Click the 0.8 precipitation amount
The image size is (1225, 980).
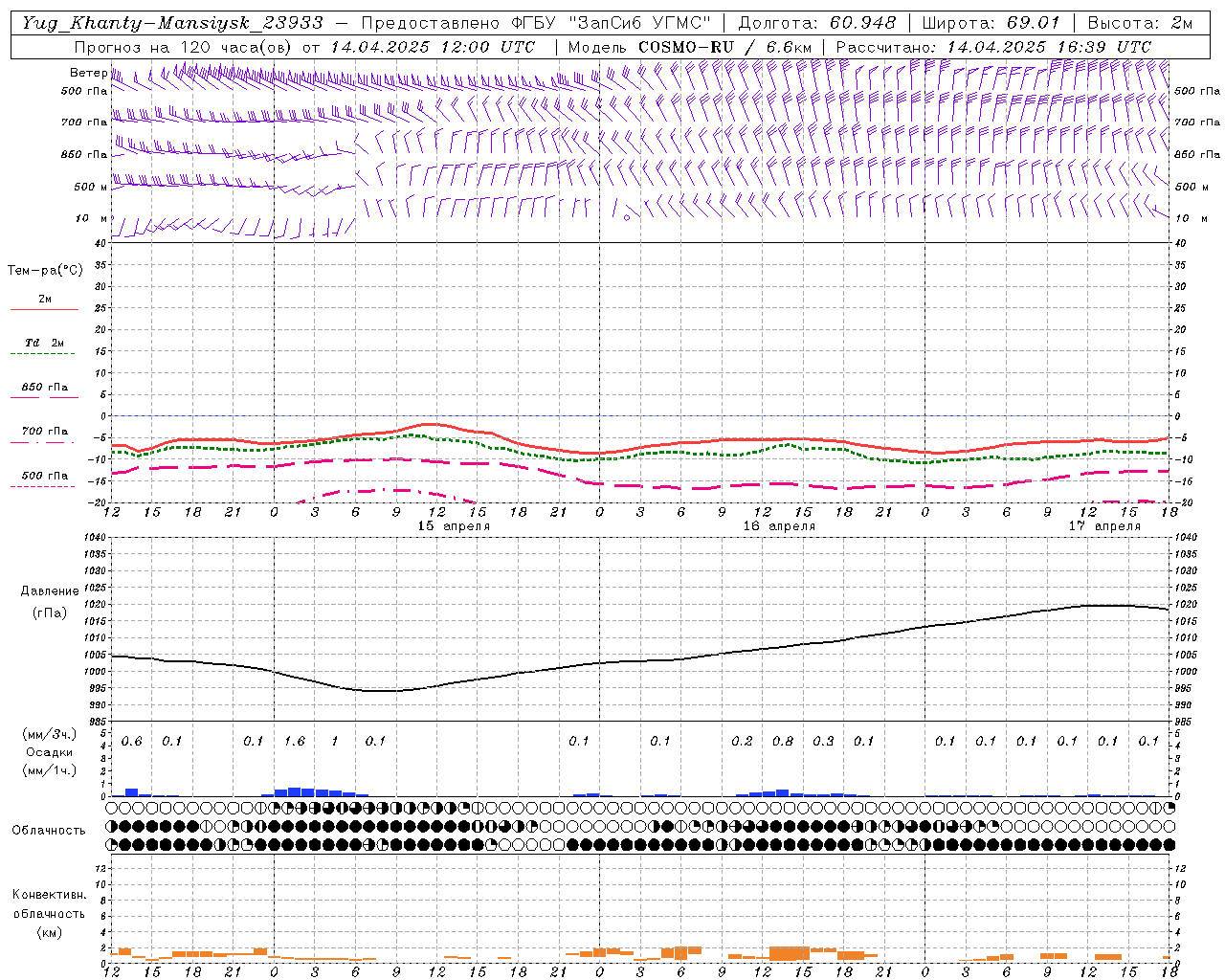tap(783, 742)
